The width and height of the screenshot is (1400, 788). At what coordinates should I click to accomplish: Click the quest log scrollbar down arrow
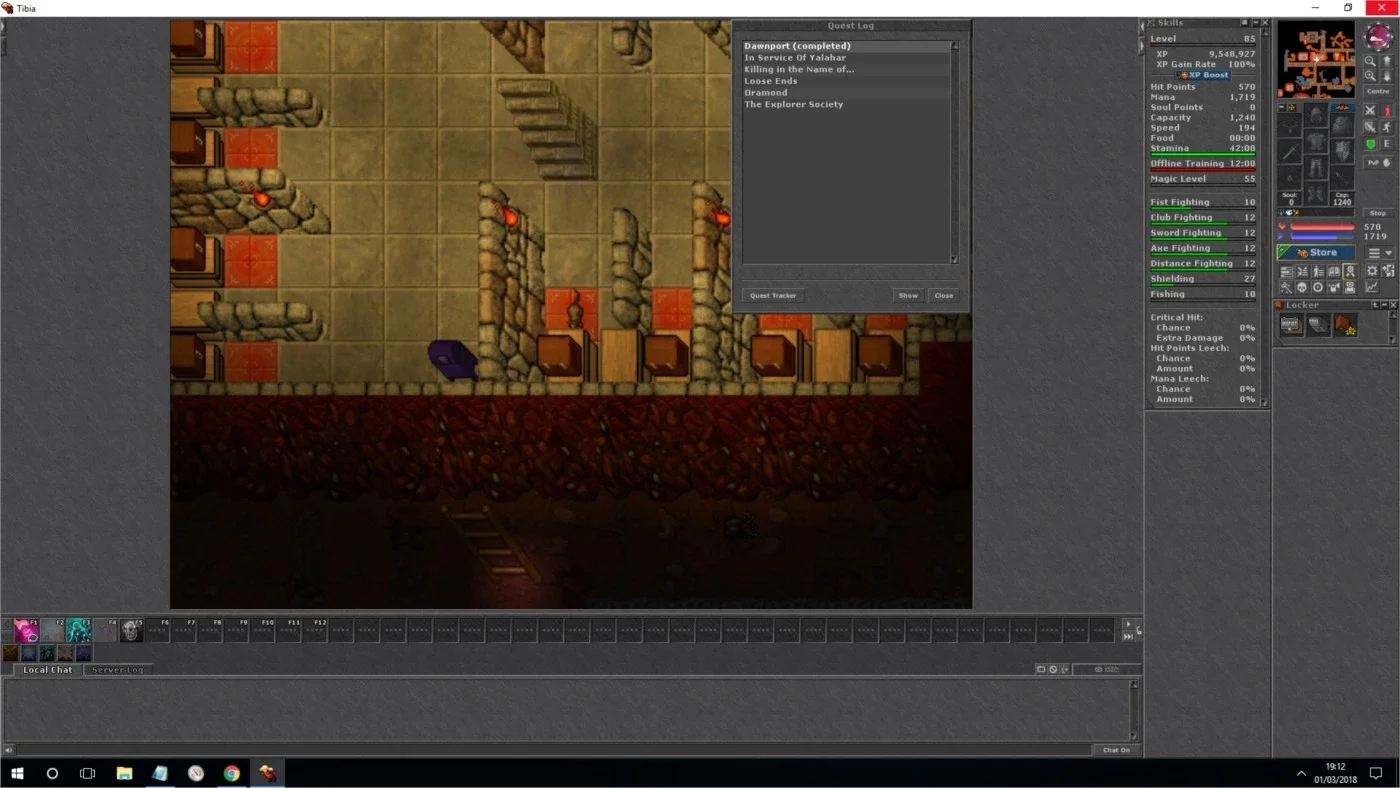point(955,260)
